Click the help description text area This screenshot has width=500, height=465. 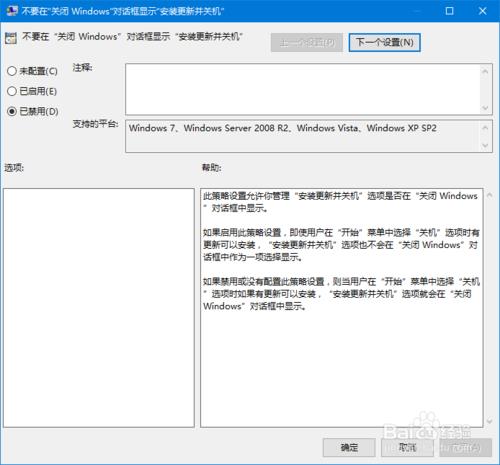tap(342, 308)
